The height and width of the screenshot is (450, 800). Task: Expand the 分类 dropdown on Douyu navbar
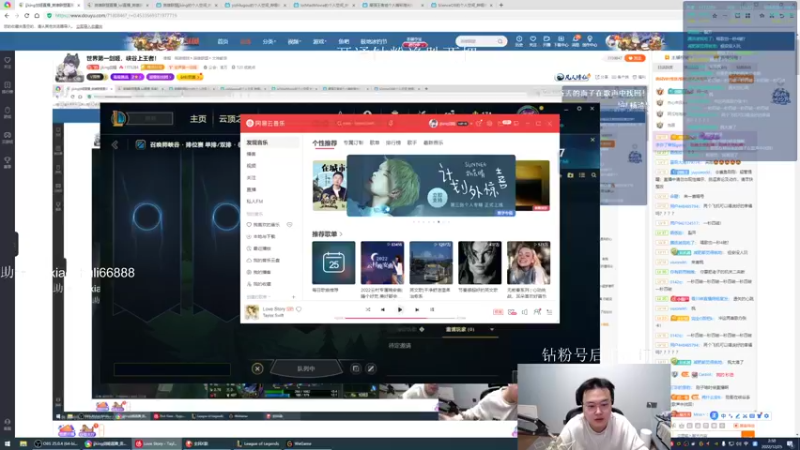(x=269, y=41)
